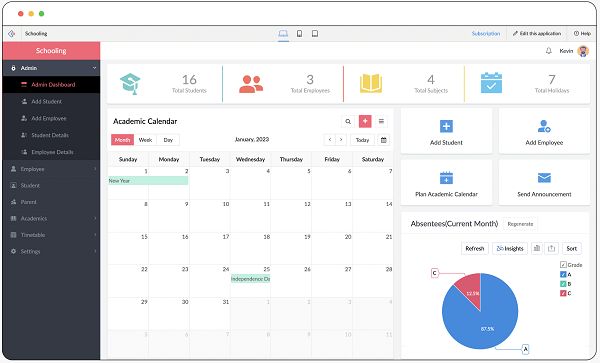Open the Independence Day calendar event
The height and width of the screenshot is (363, 600).
(x=250, y=279)
